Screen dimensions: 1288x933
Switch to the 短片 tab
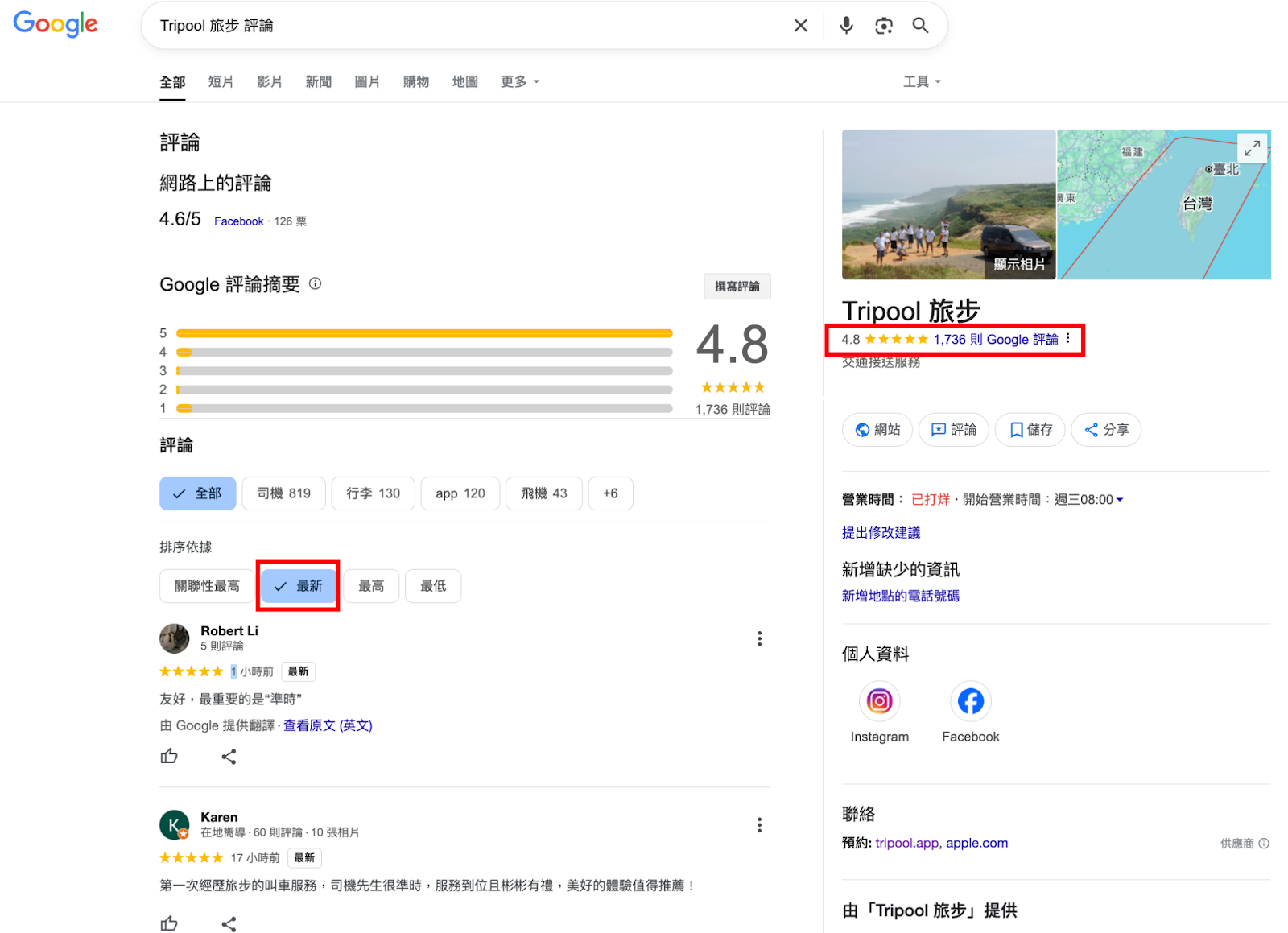coord(221,81)
